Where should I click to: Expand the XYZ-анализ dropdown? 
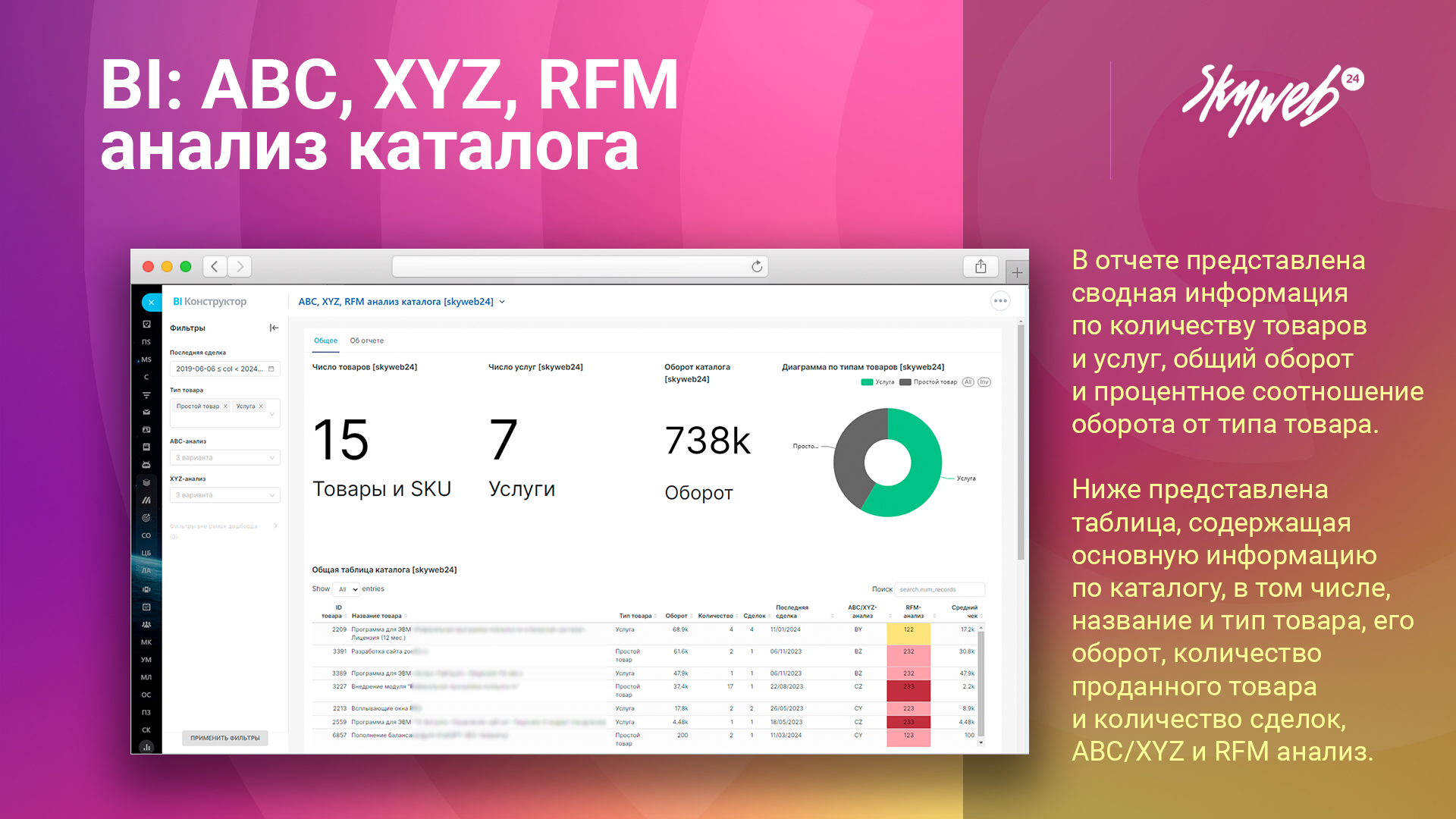(x=224, y=495)
